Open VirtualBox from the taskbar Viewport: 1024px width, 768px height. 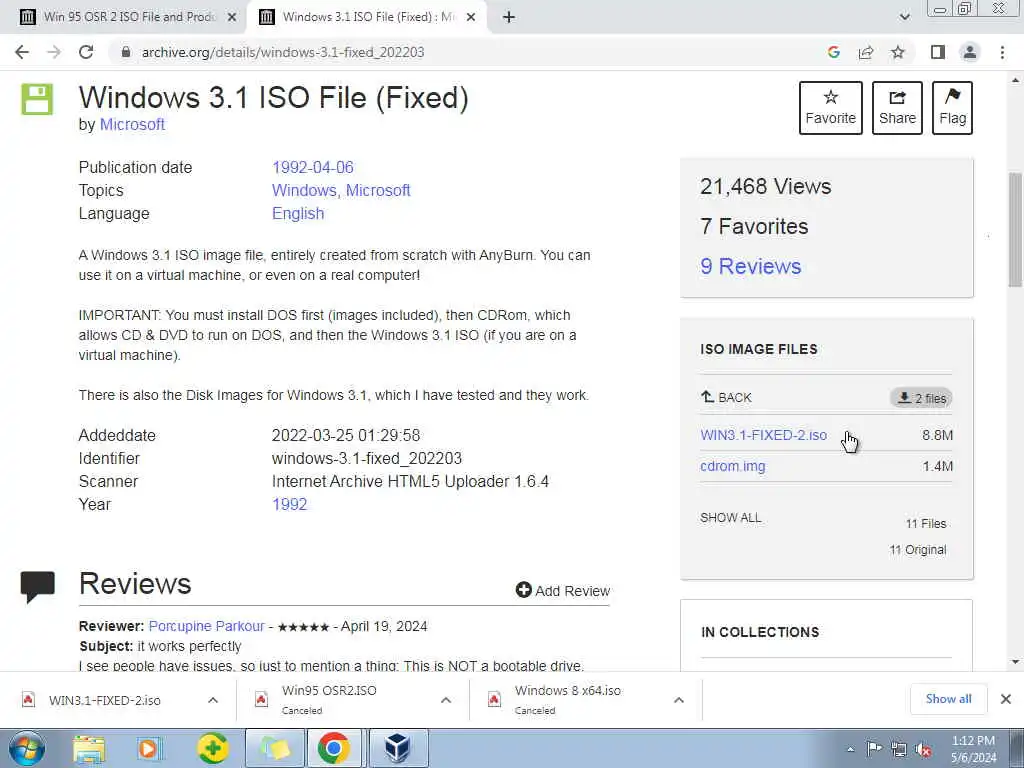click(x=398, y=748)
